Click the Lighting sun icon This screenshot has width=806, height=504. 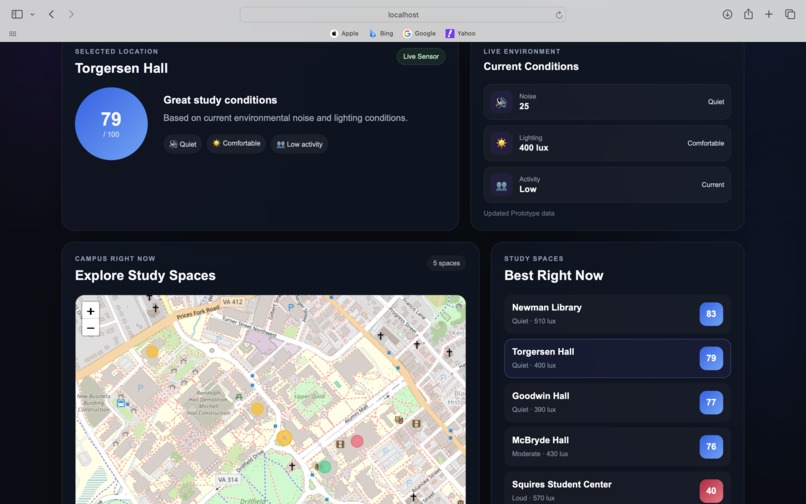(501, 143)
